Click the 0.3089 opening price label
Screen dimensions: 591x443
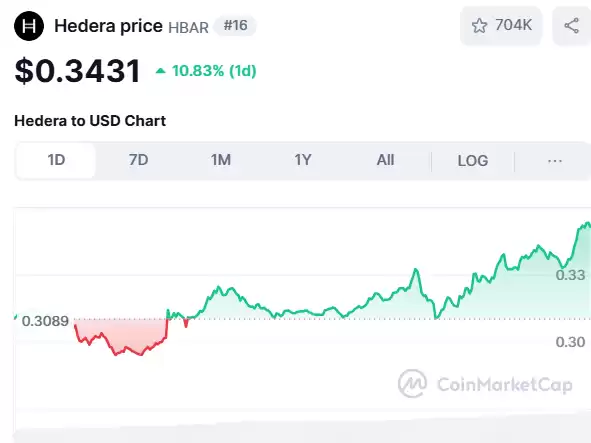45,321
